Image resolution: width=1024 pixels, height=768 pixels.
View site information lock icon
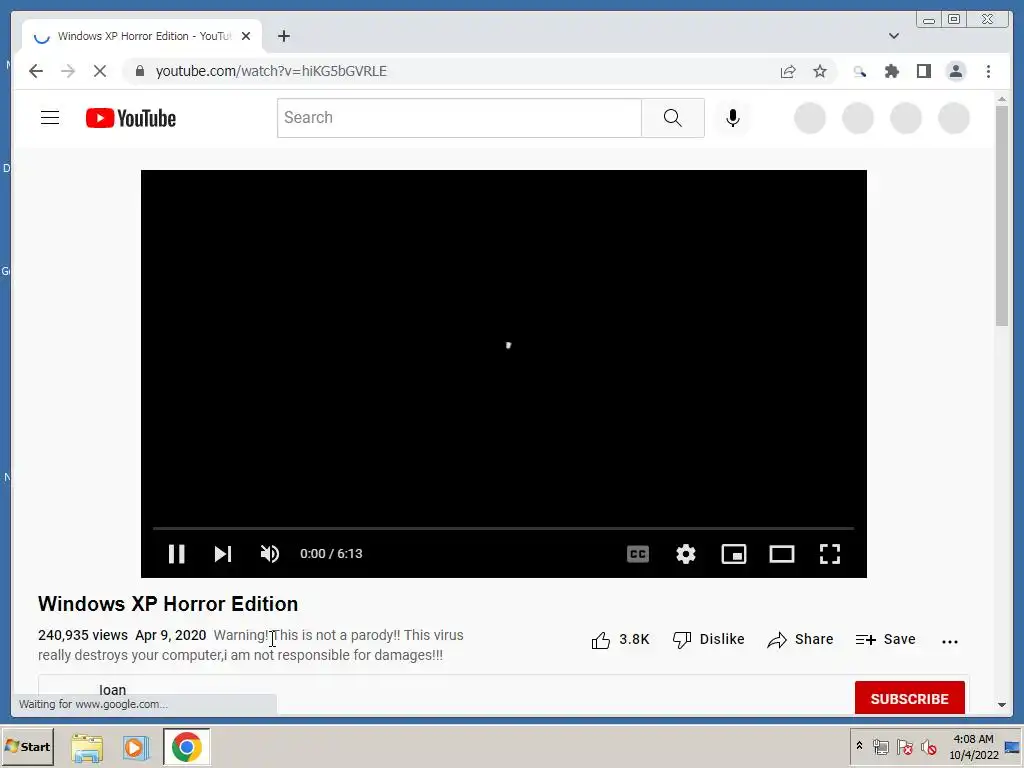[x=139, y=71]
